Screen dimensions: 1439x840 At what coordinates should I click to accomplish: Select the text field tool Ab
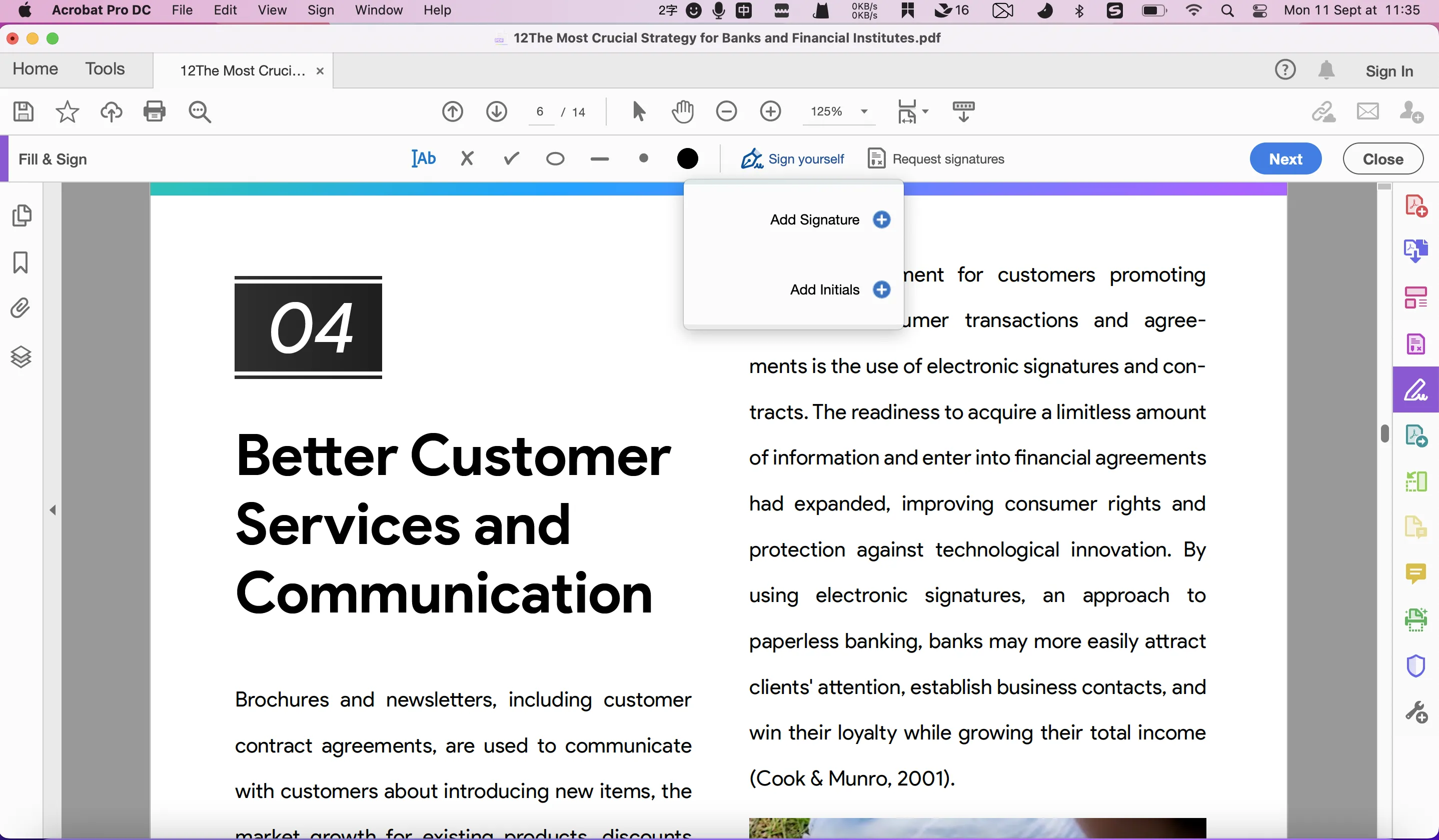click(x=423, y=158)
